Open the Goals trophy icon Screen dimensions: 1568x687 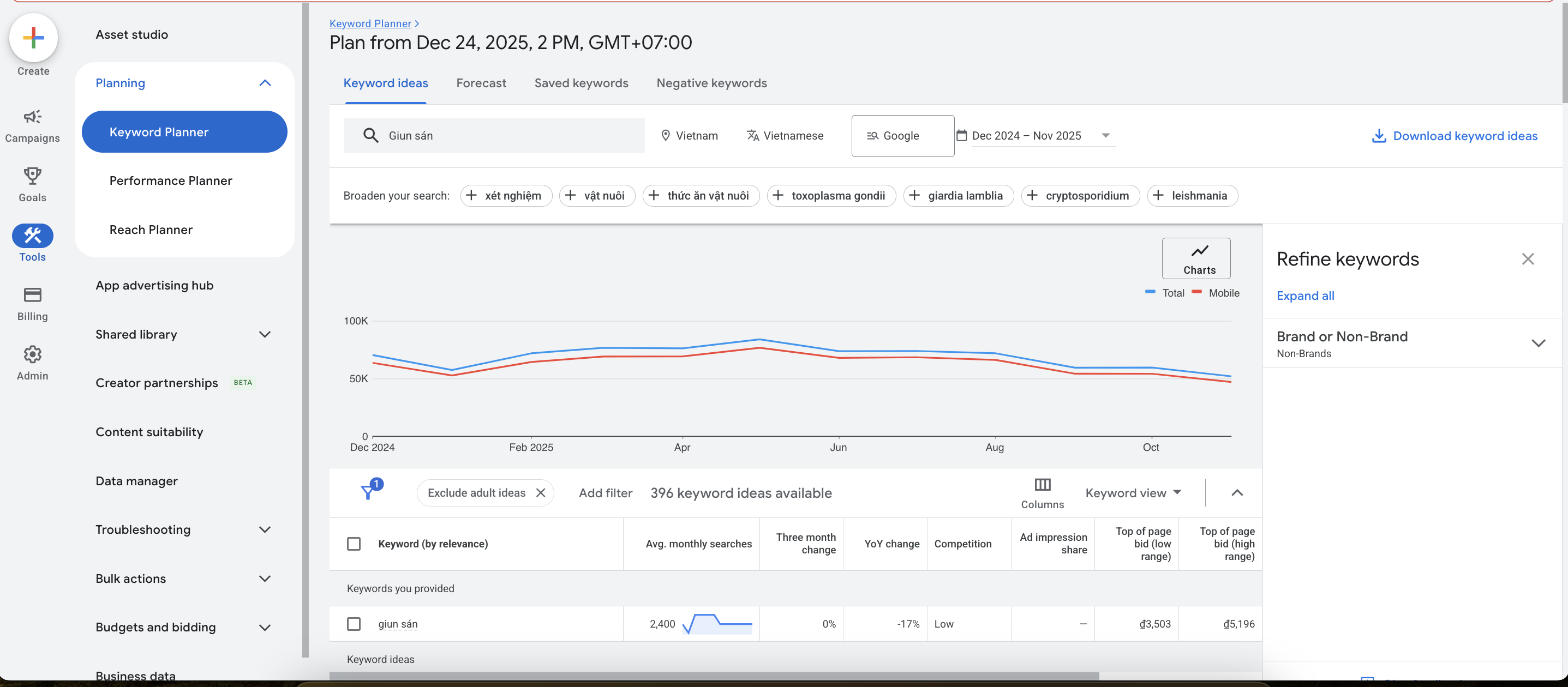[32, 176]
